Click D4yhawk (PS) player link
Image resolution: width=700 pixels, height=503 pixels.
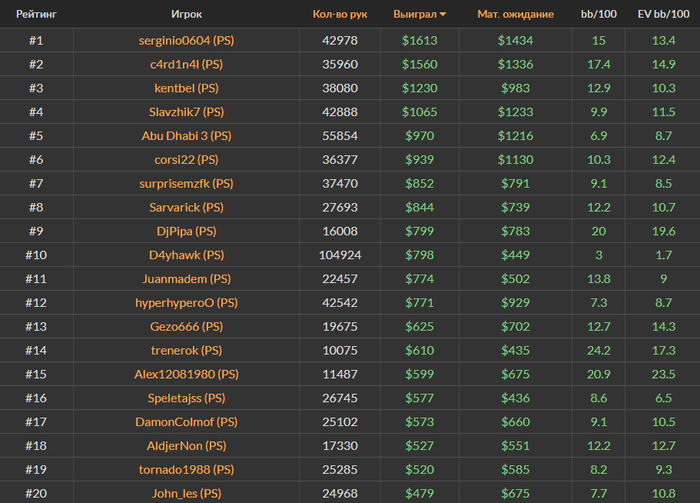[x=187, y=255]
